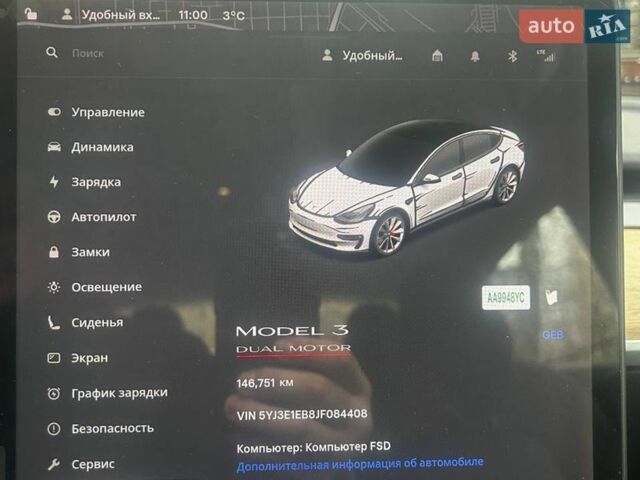
Task: Open Bluetooth settings icon
Action: pyautogui.click(x=513, y=56)
